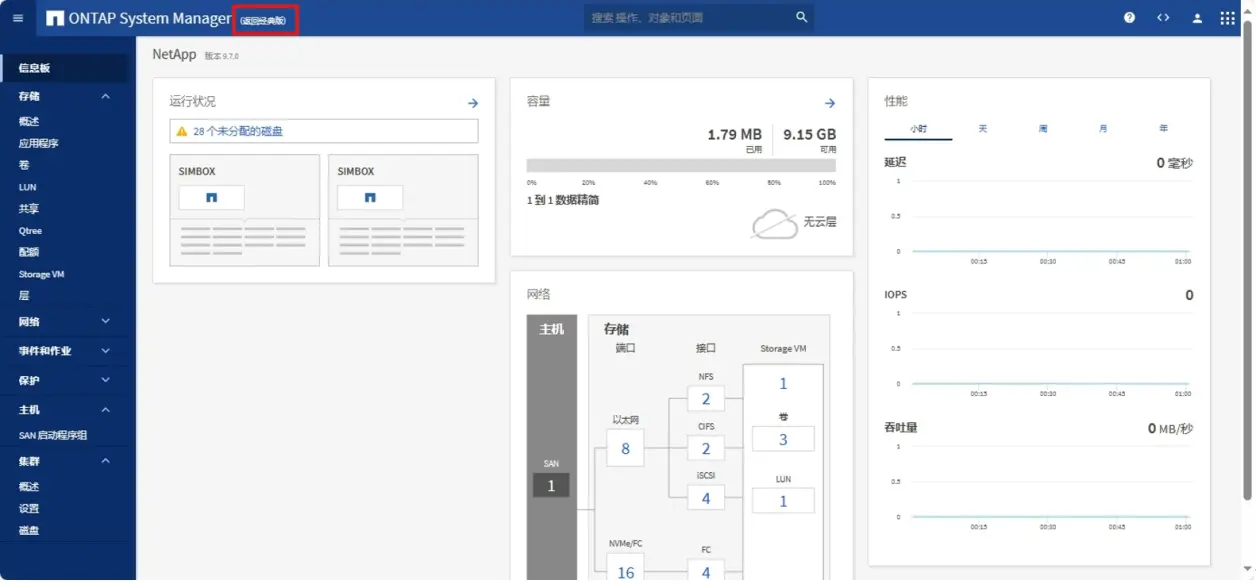Click the 9.15 GB available value

pos(809,134)
